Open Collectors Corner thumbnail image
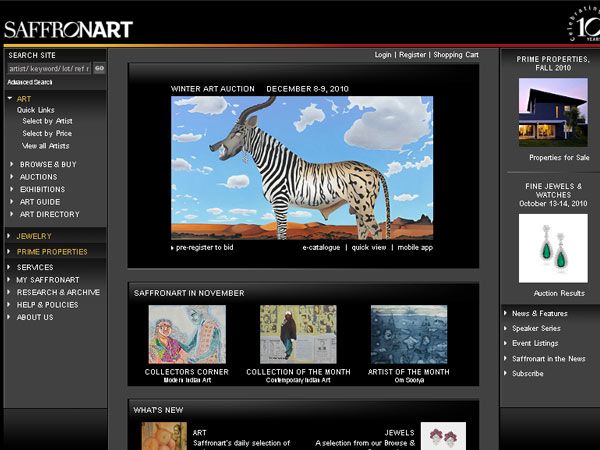 pyautogui.click(x=187, y=334)
